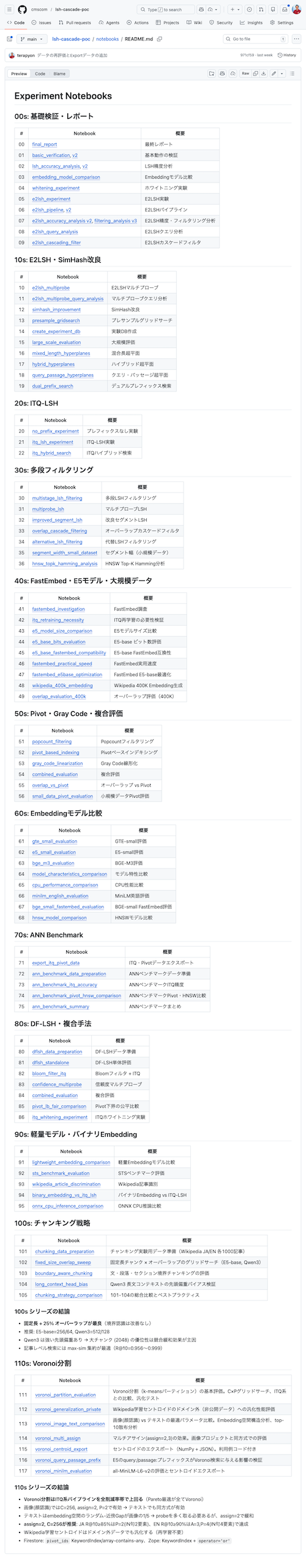Open the Code repository tab
The image size is (306, 1568).
[16, 23]
